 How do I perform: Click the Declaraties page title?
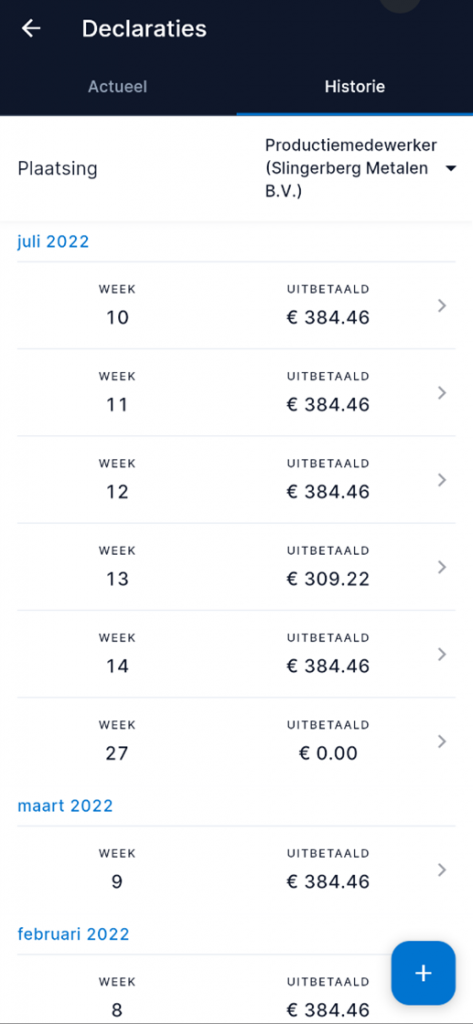point(144,29)
